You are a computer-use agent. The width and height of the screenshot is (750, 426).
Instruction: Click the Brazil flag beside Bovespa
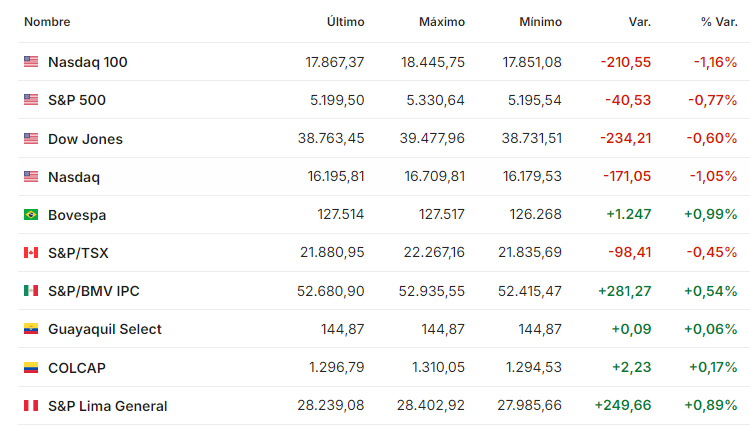point(31,215)
